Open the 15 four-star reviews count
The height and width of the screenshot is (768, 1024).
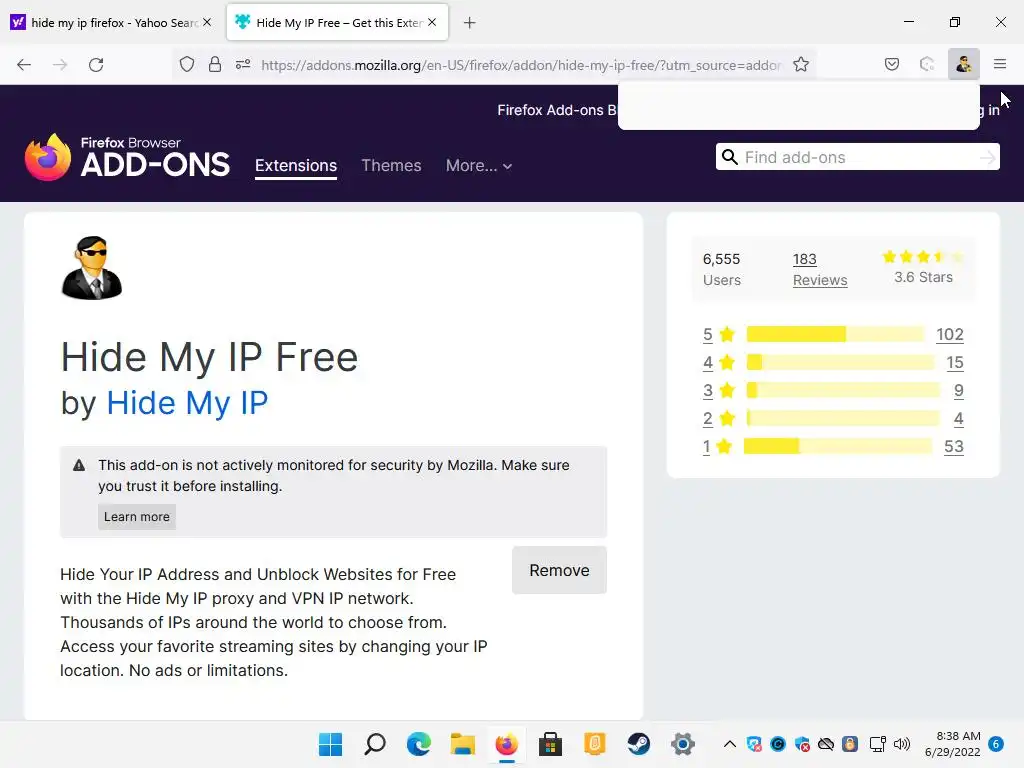pos(955,362)
